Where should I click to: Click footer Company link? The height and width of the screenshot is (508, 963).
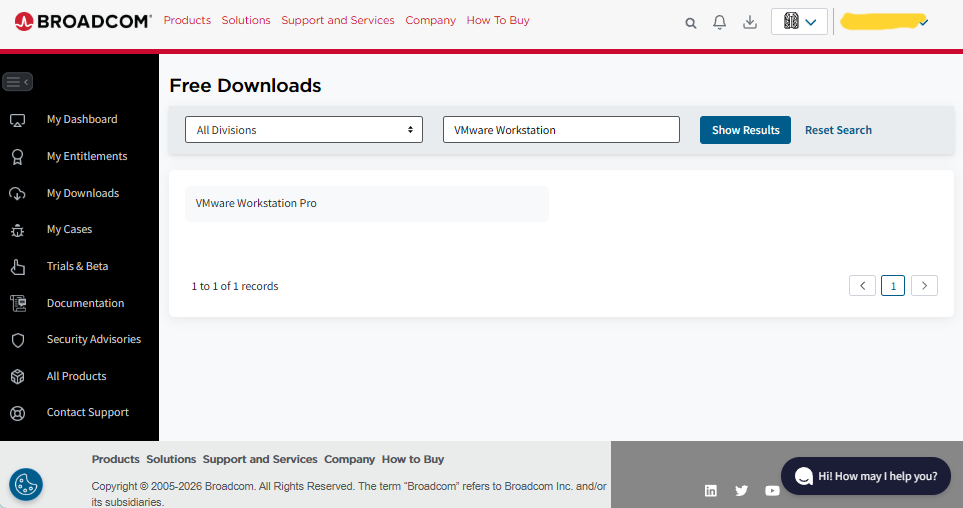tap(349, 459)
